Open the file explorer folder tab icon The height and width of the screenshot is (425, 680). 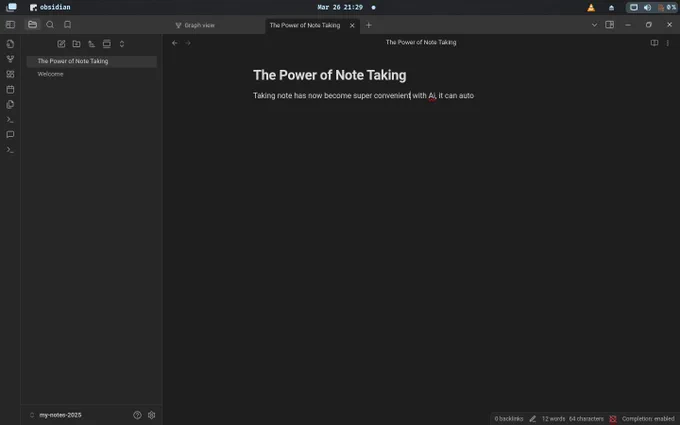click(33, 25)
